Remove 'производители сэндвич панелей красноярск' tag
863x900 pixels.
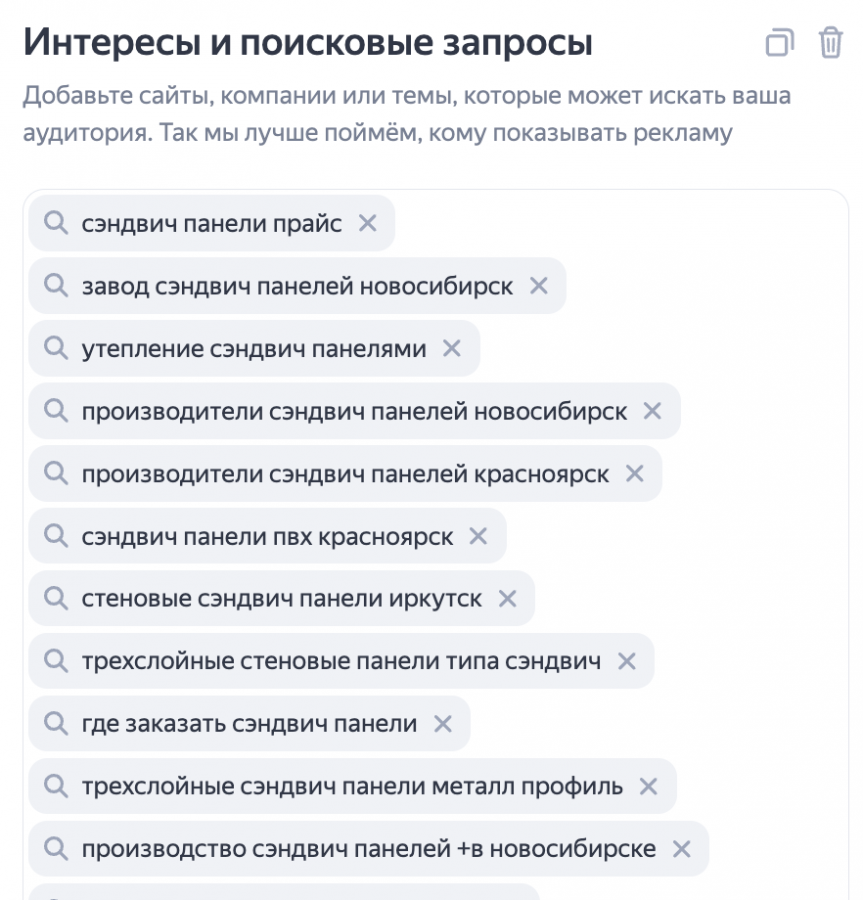(634, 474)
